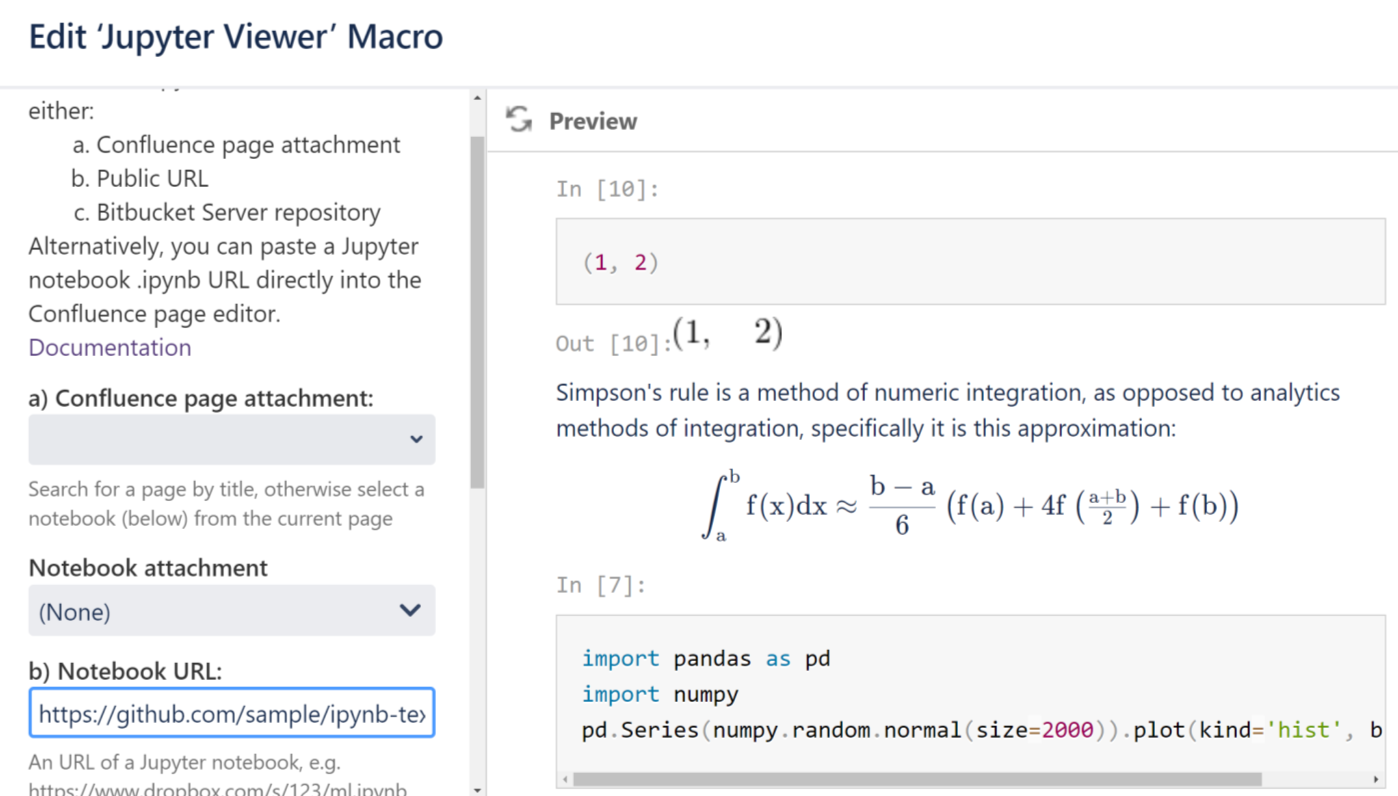The width and height of the screenshot is (1398, 796).
Task: Click the preview horizontal scrollbar's right arrow
Action: (1376, 779)
